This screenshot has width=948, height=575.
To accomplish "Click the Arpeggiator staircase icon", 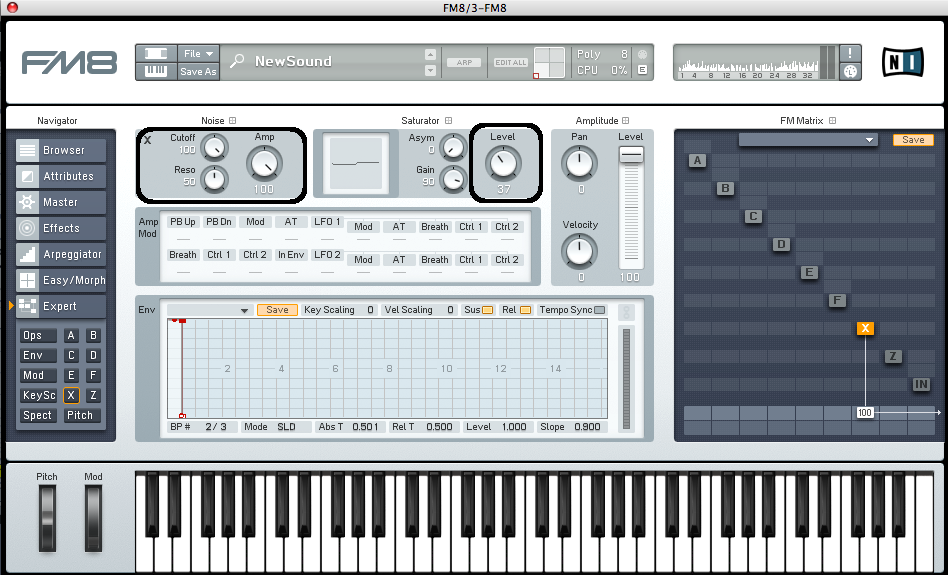I will 27,254.
